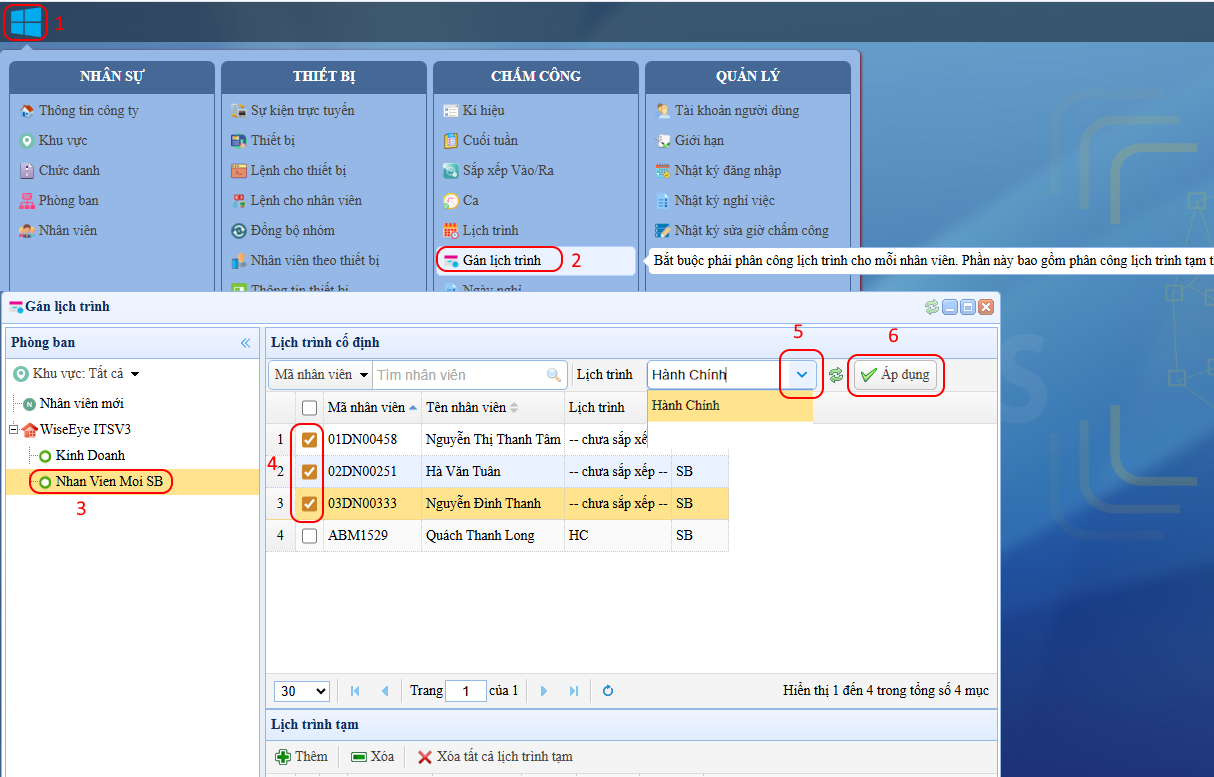The width and height of the screenshot is (1214, 777).
Task: Open Thông tin công ty
Action: coord(79,110)
